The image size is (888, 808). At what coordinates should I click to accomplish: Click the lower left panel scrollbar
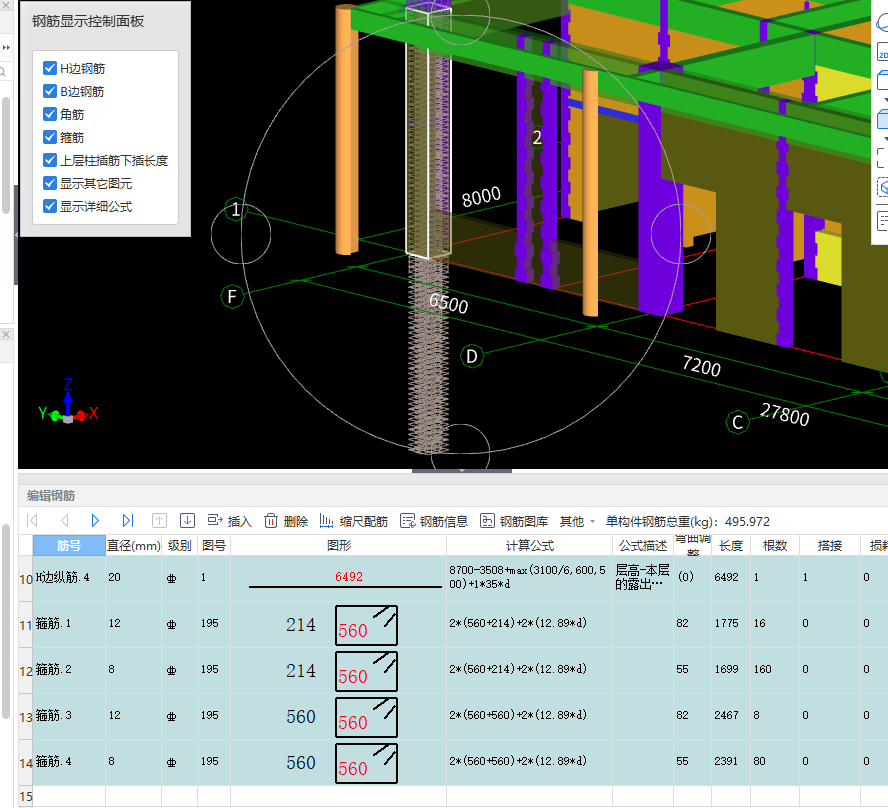tap(6, 621)
